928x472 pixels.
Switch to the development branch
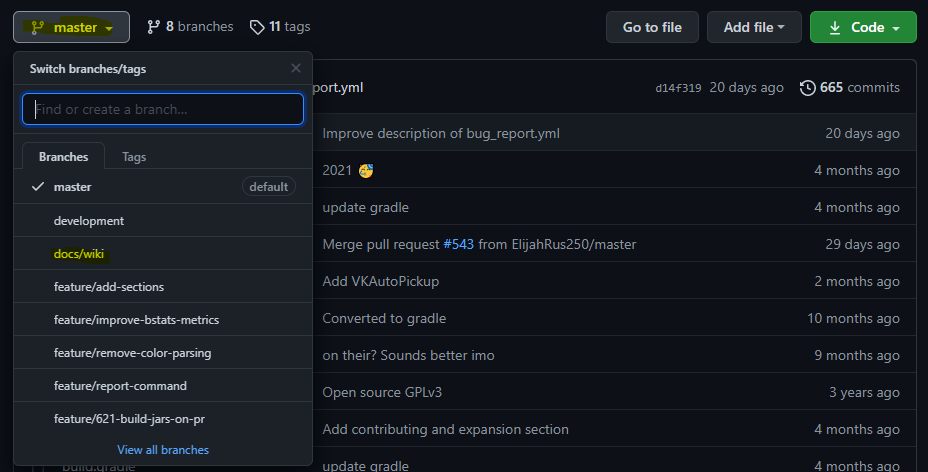[x=163, y=221]
